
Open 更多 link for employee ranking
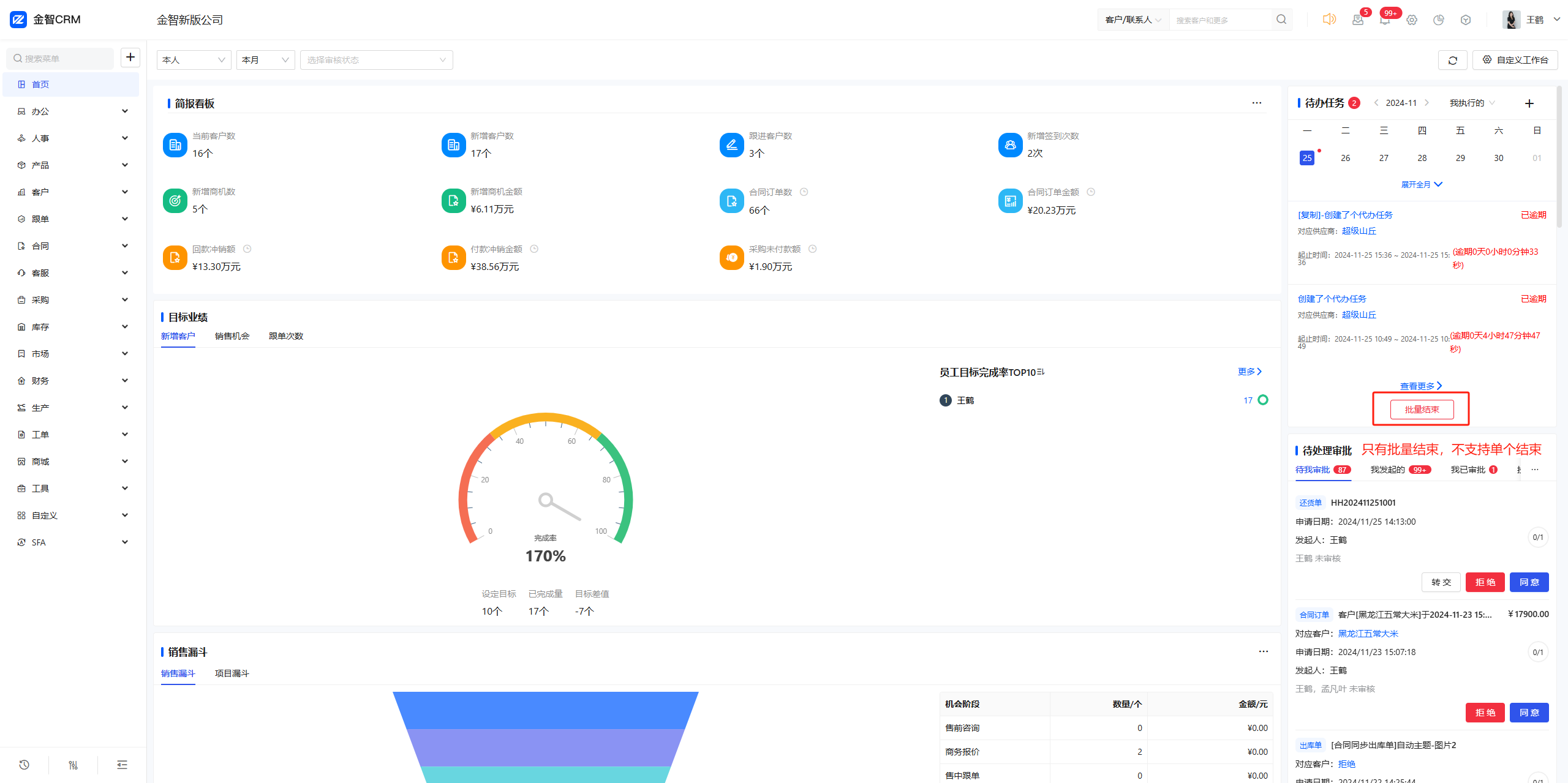coord(1249,372)
